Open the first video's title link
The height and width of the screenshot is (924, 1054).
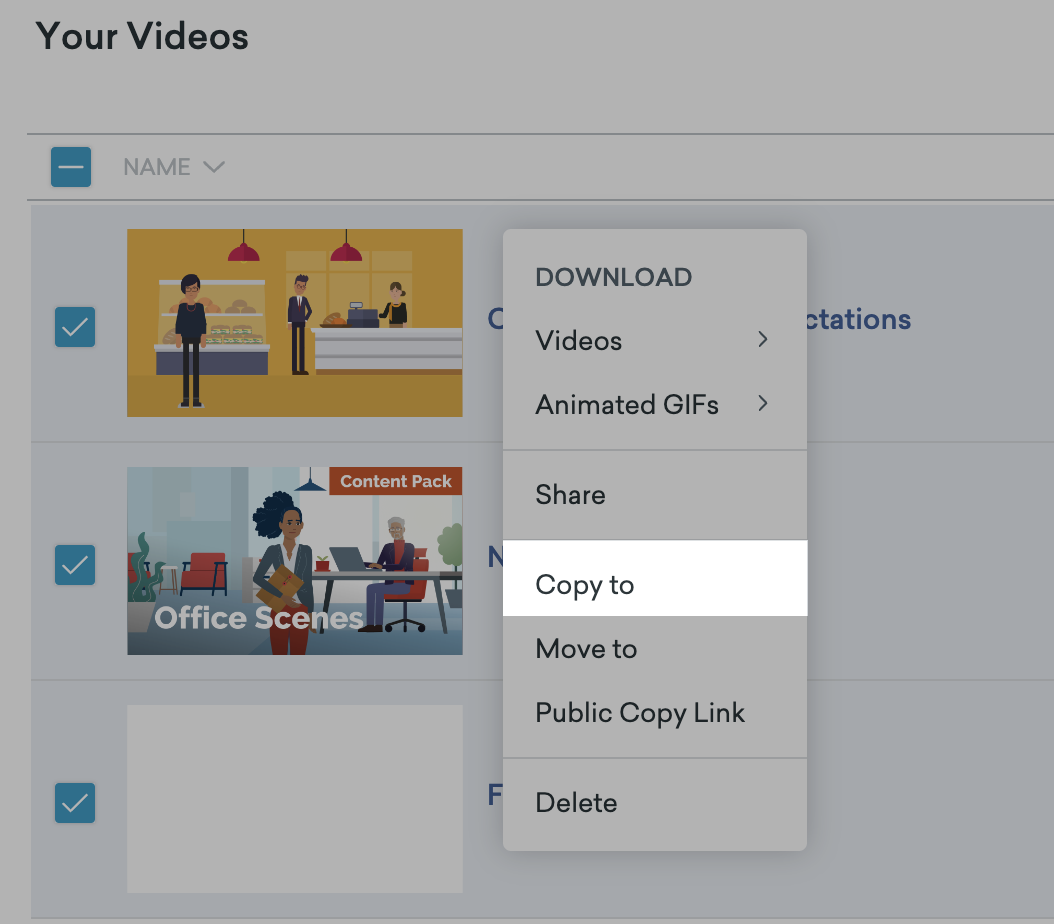860,319
